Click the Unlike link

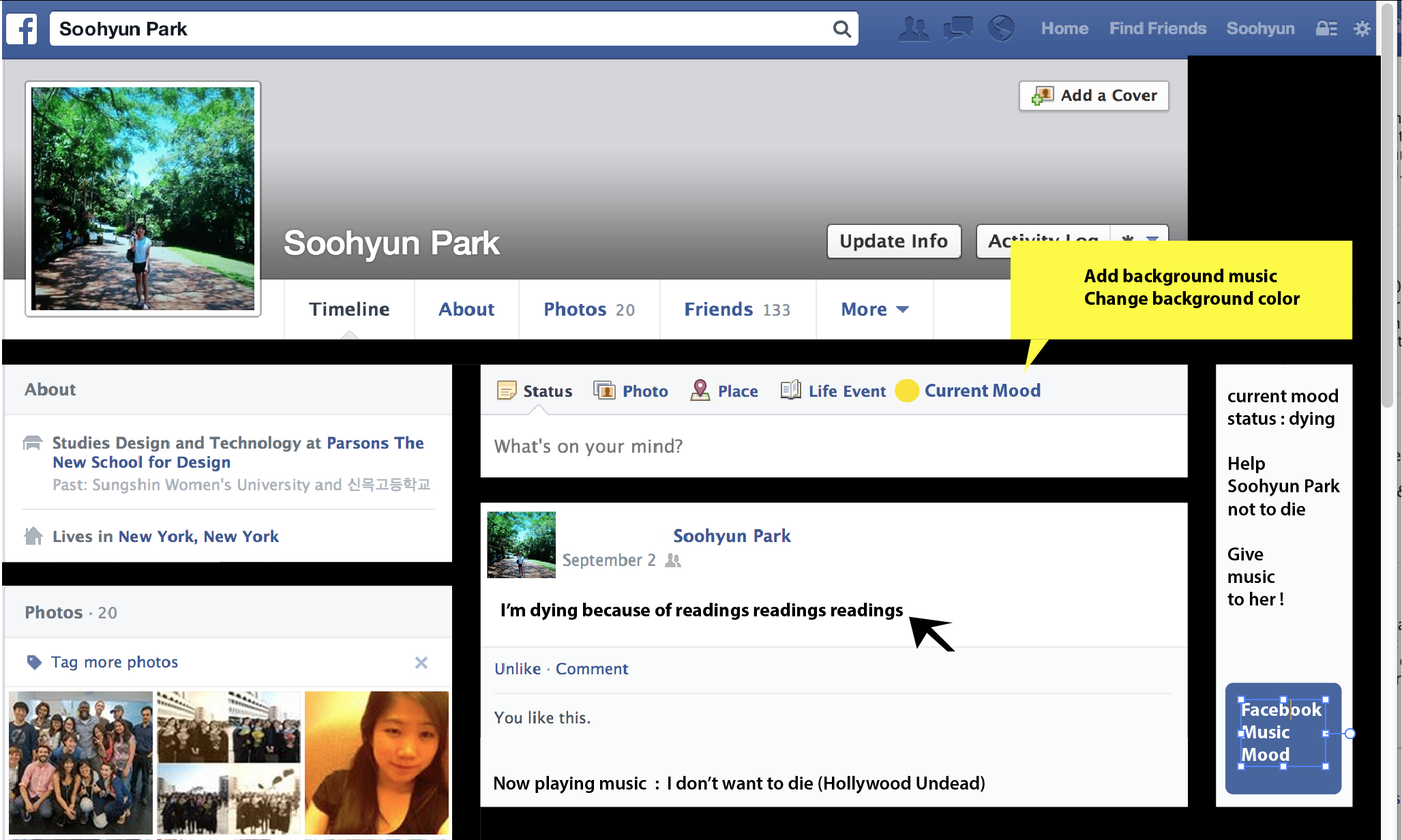518,669
